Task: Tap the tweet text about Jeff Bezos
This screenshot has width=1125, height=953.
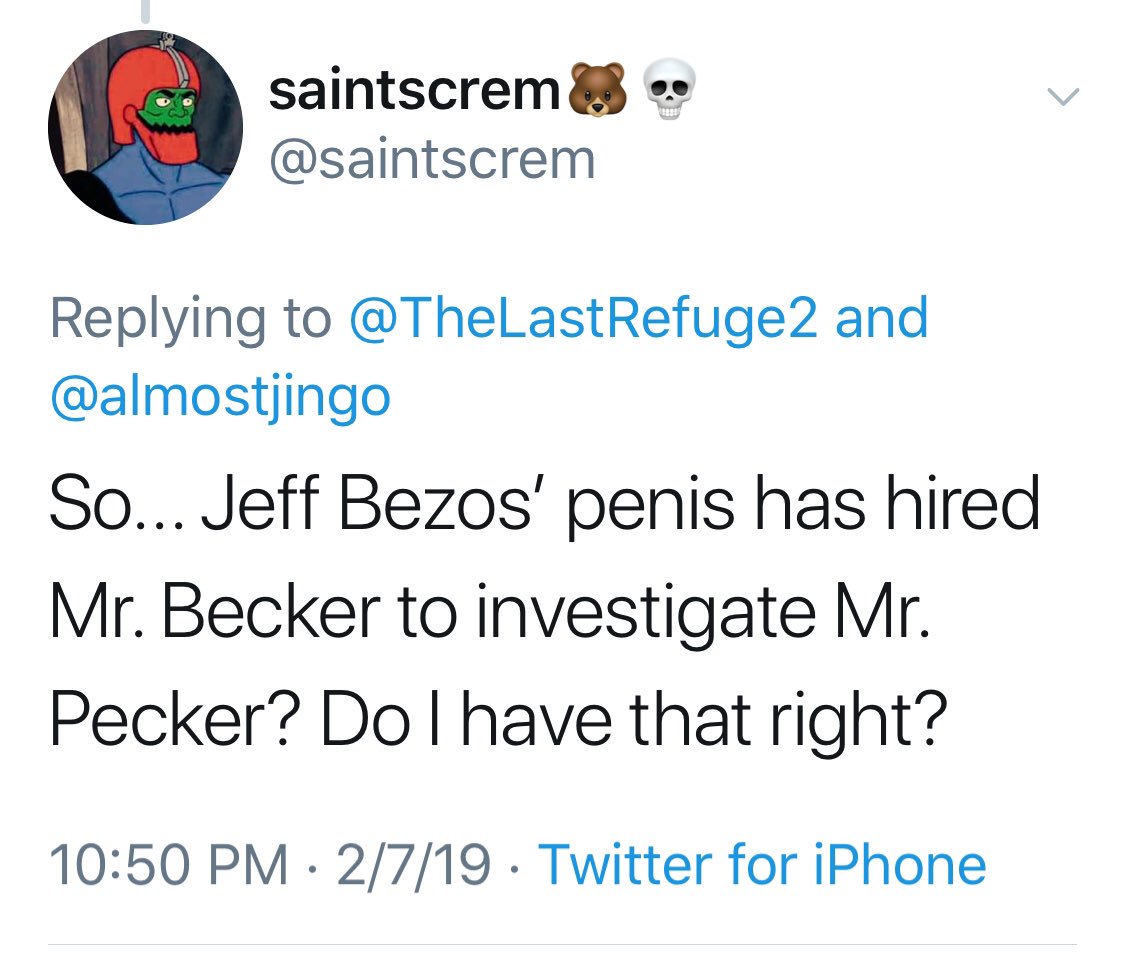Action: click(x=545, y=612)
